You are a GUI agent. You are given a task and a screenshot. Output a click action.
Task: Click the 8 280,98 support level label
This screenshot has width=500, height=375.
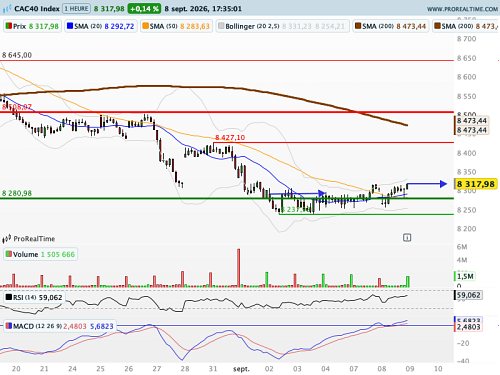coord(17,193)
